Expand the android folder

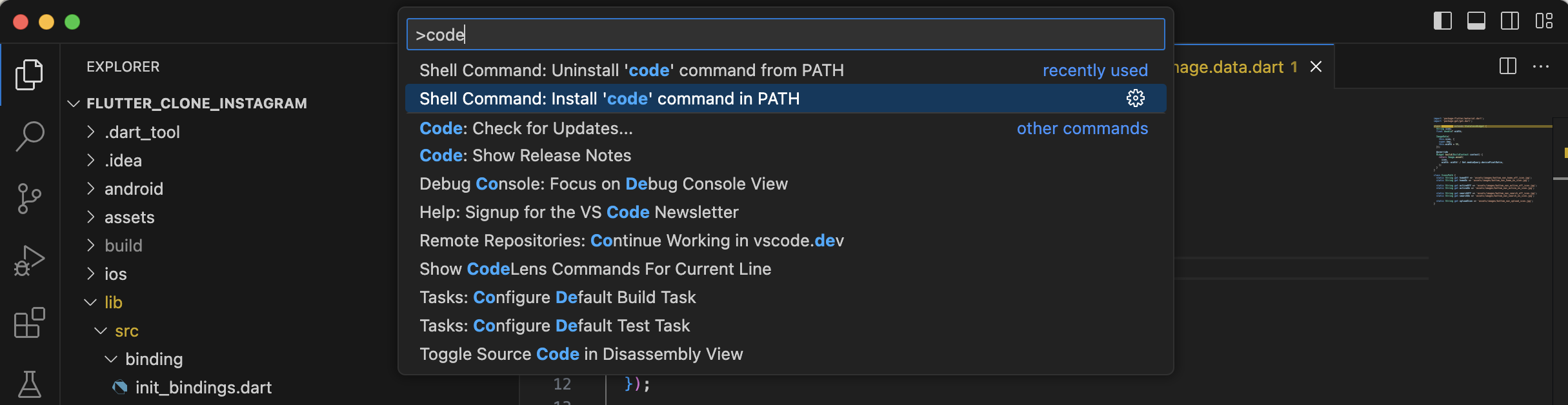coord(134,189)
